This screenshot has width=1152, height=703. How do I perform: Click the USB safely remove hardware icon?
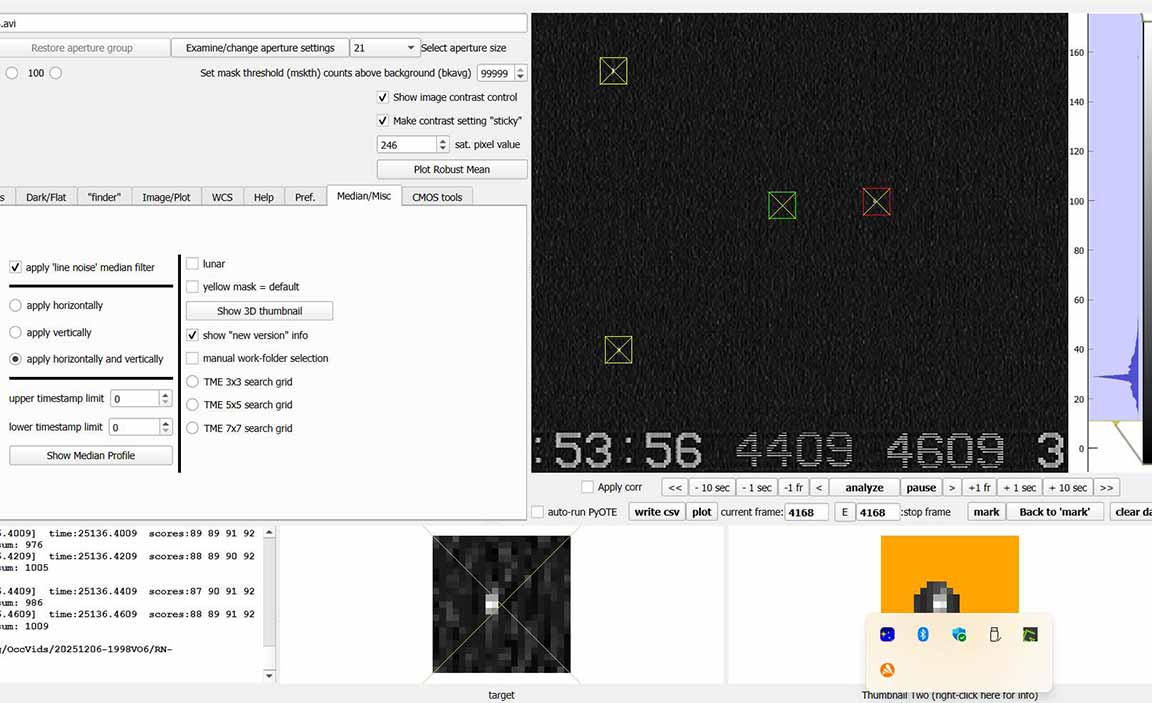[994, 634]
